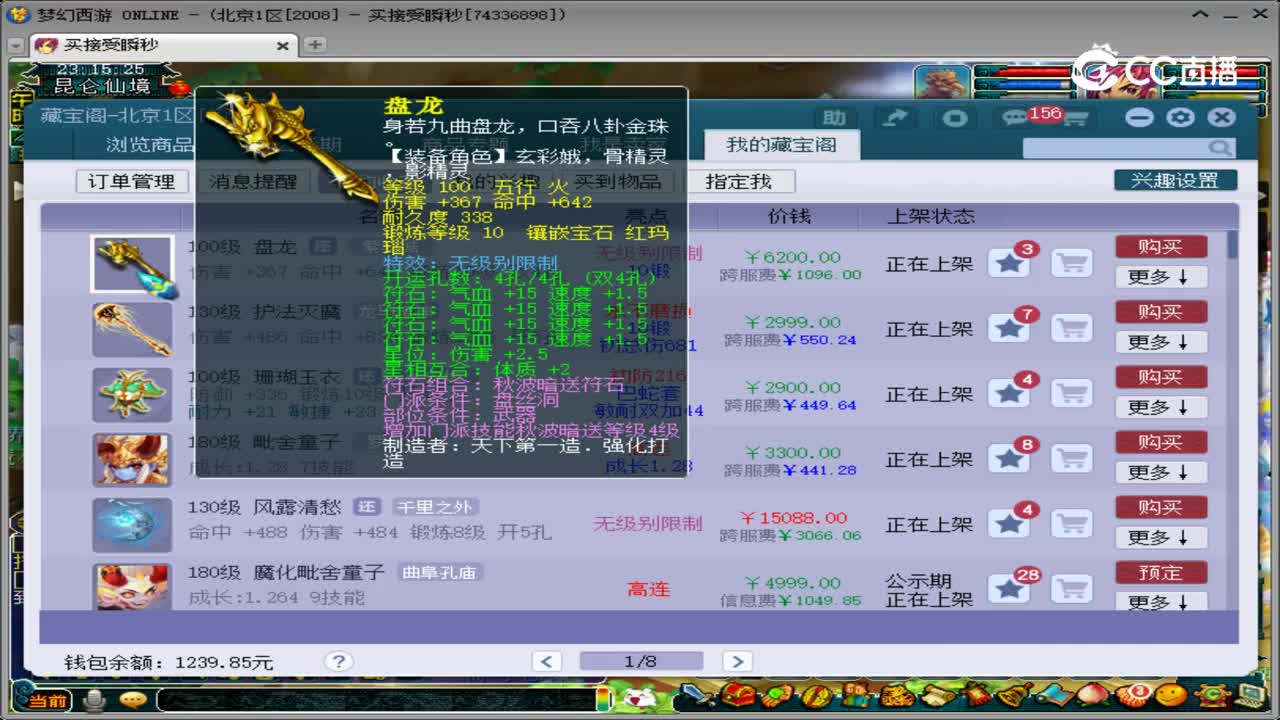Viewport: 1280px width, 720px height.
Task: Expand 更多 for the ¥6200.00 item
Action: point(1160,277)
